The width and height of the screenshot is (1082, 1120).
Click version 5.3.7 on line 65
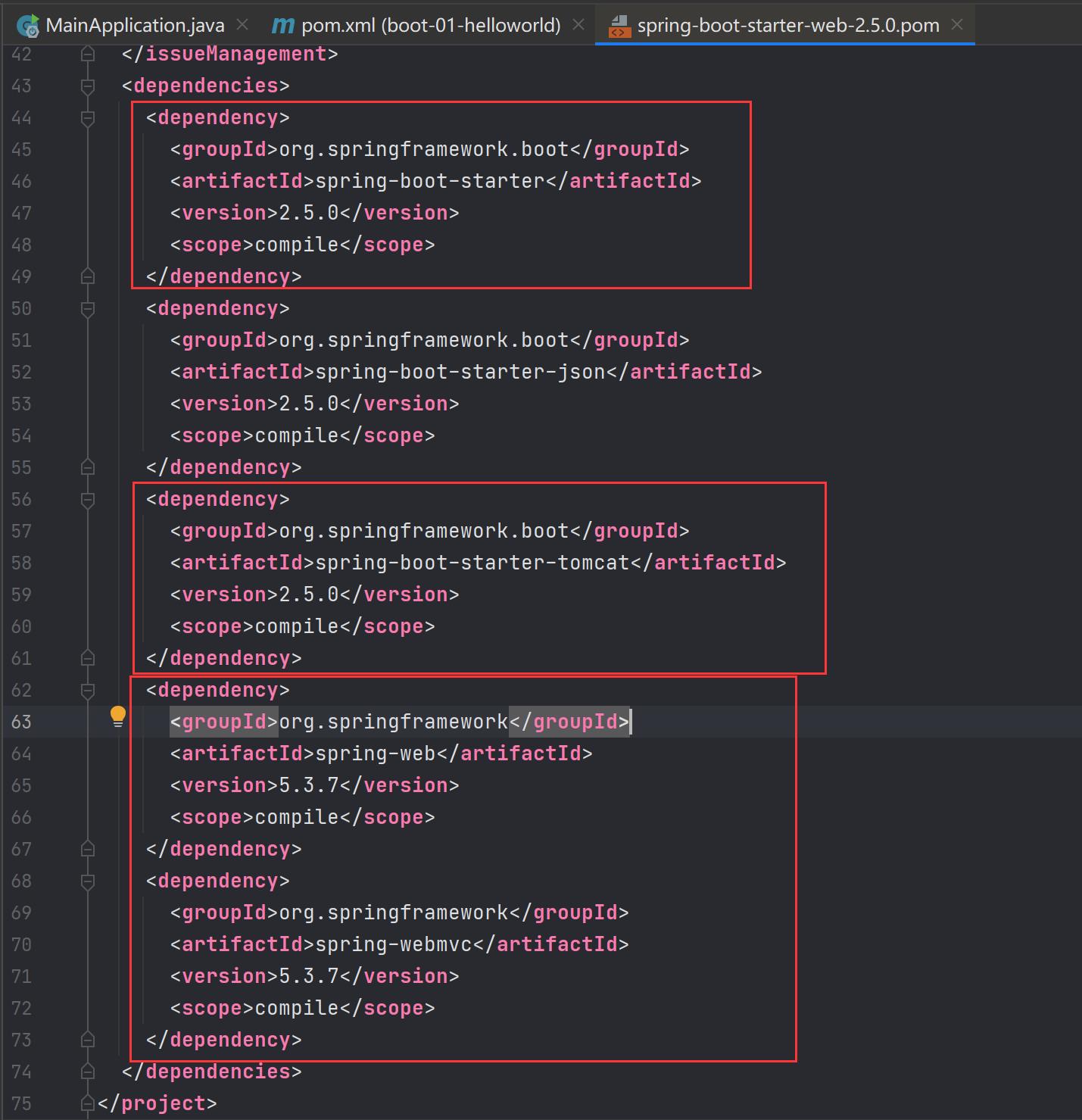[x=309, y=785]
